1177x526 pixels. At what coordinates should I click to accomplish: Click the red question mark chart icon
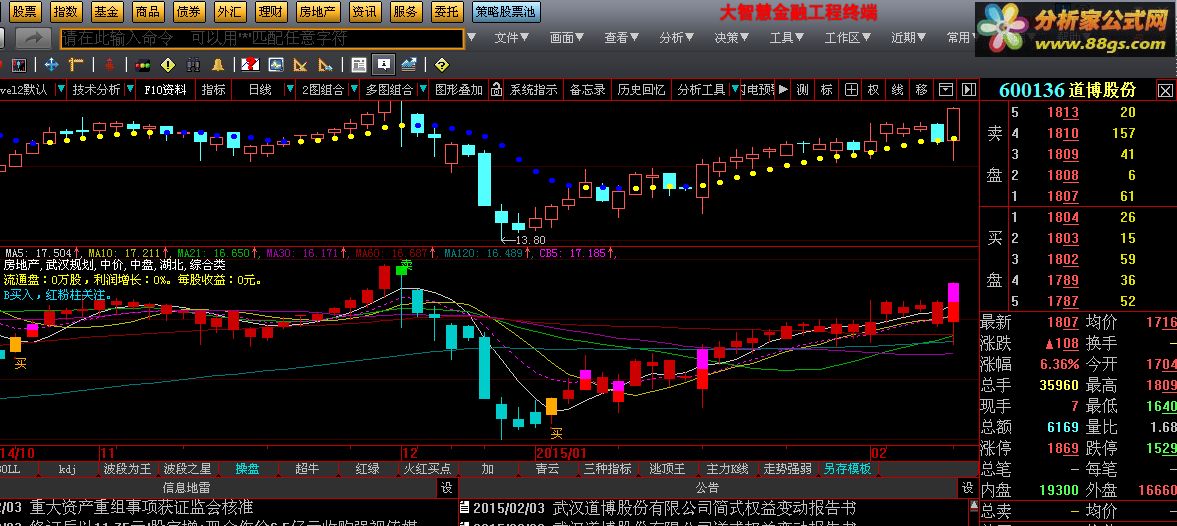(251, 65)
